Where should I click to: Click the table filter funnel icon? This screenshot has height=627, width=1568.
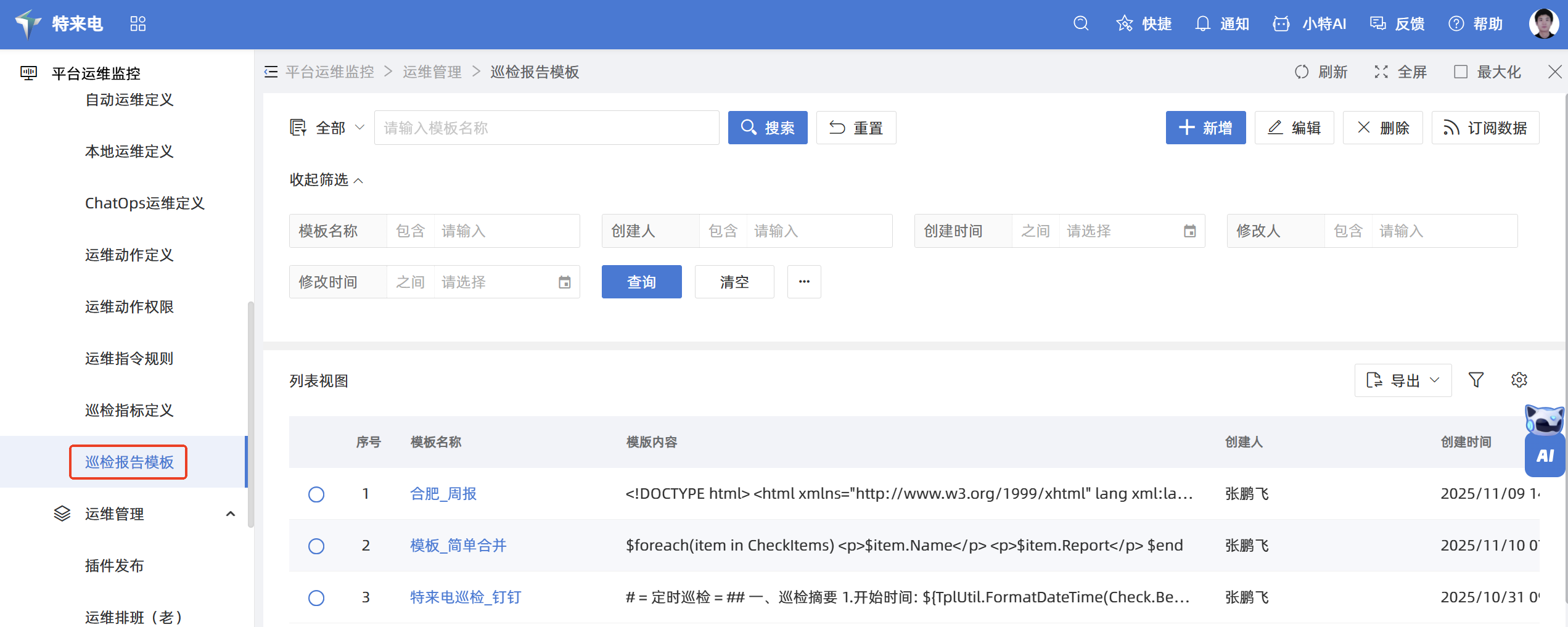click(x=1476, y=380)
